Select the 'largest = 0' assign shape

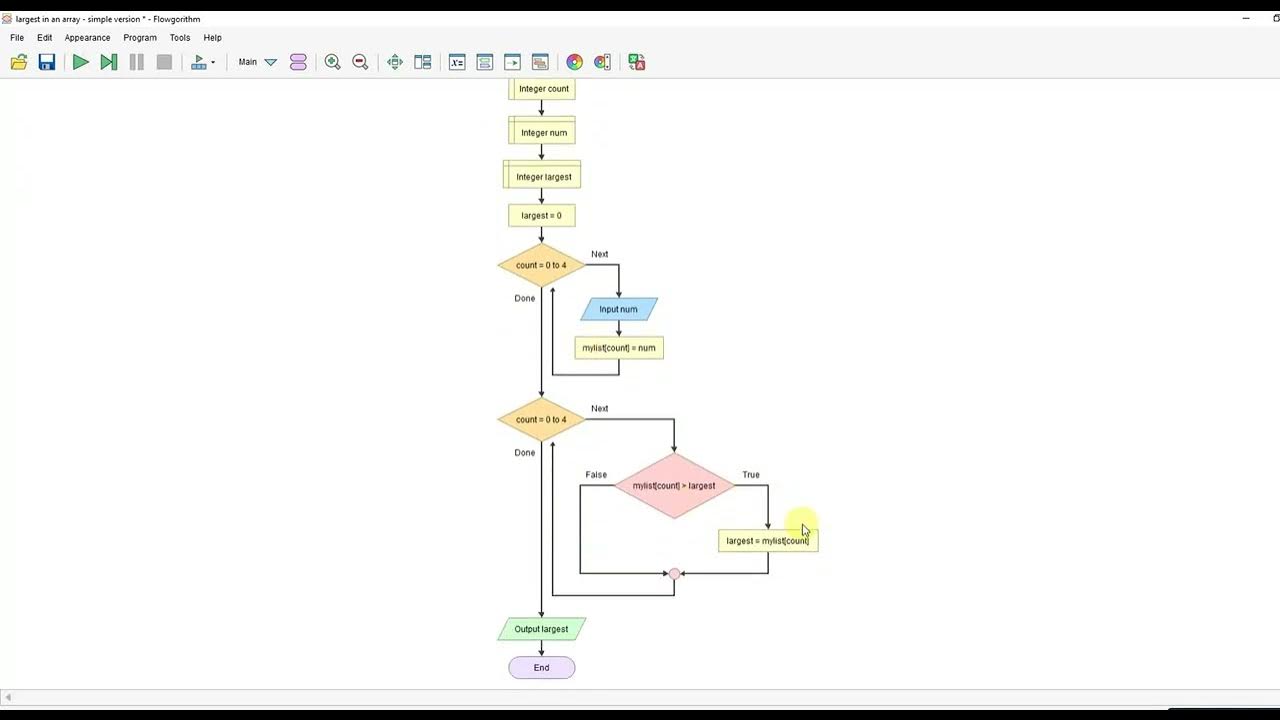(x=542, y=216)
